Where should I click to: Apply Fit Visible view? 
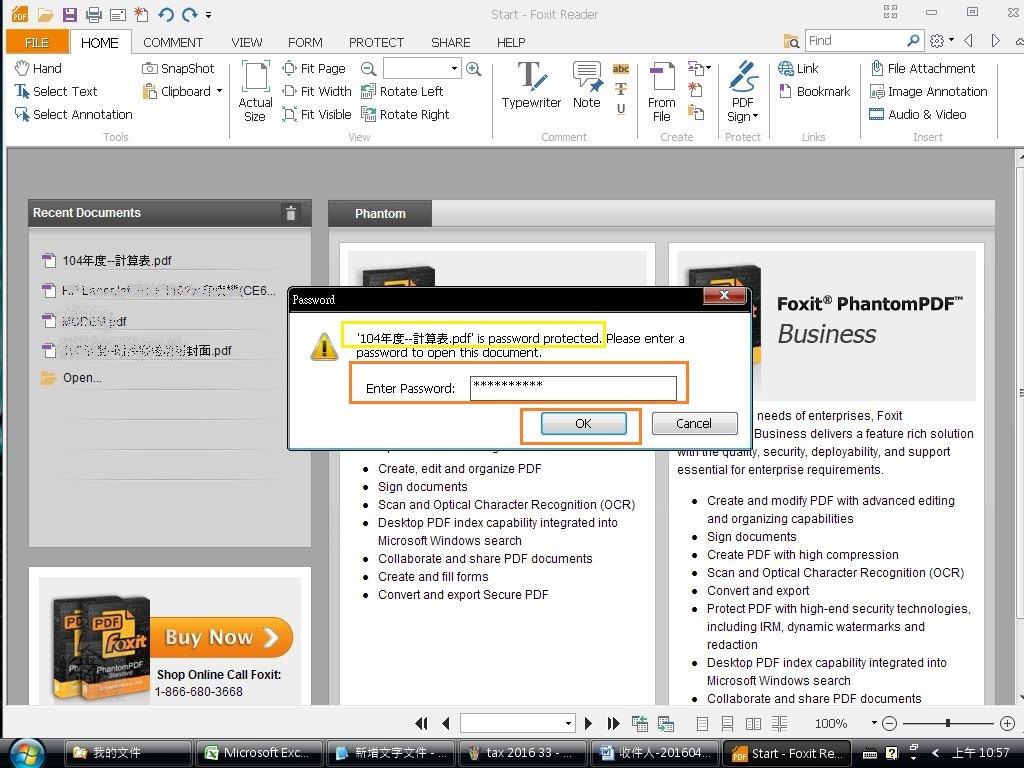click(x=317, y=114)
